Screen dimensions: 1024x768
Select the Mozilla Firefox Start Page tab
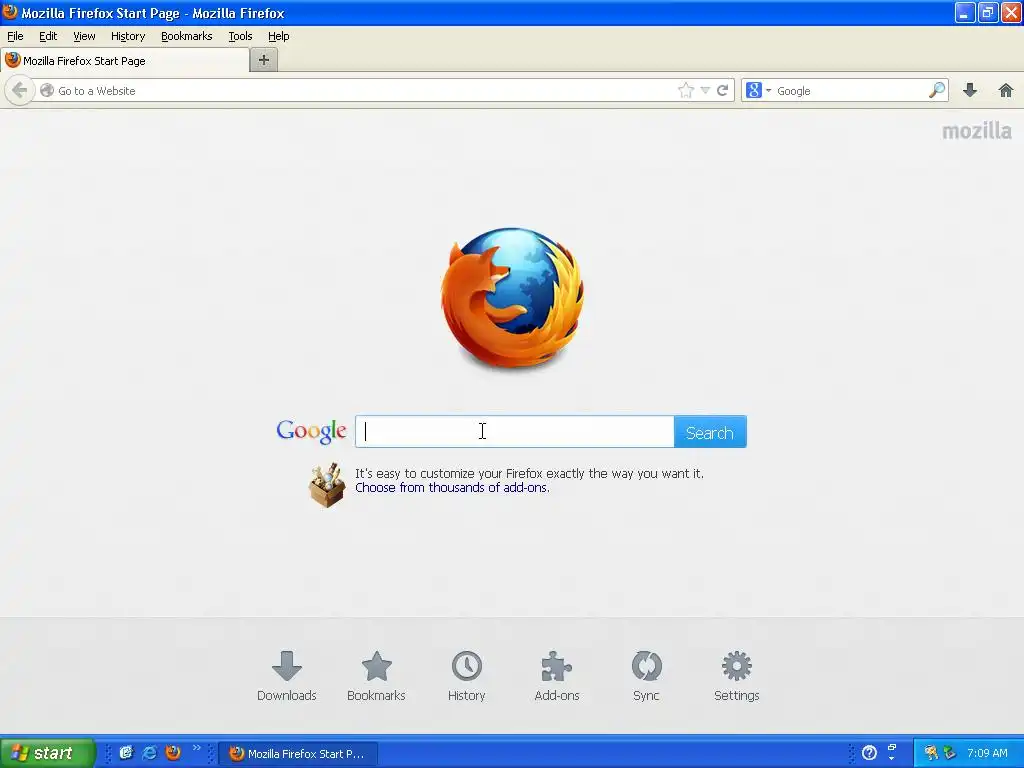click(x=124, y=60)
